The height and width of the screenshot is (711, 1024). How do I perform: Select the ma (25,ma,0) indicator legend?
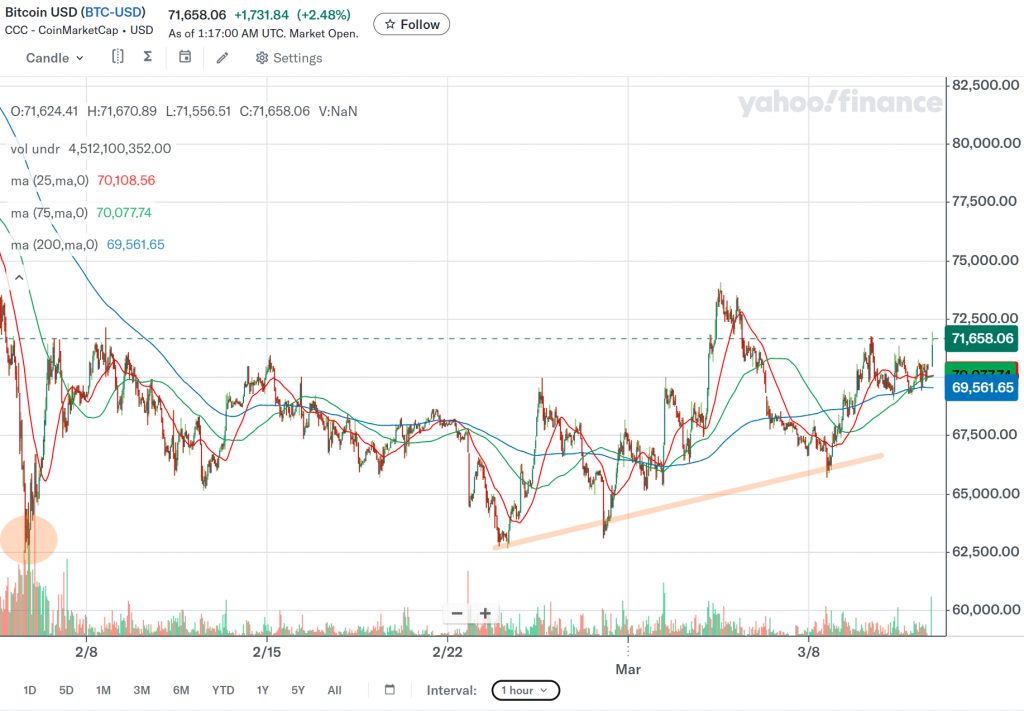tap(50, 181)
